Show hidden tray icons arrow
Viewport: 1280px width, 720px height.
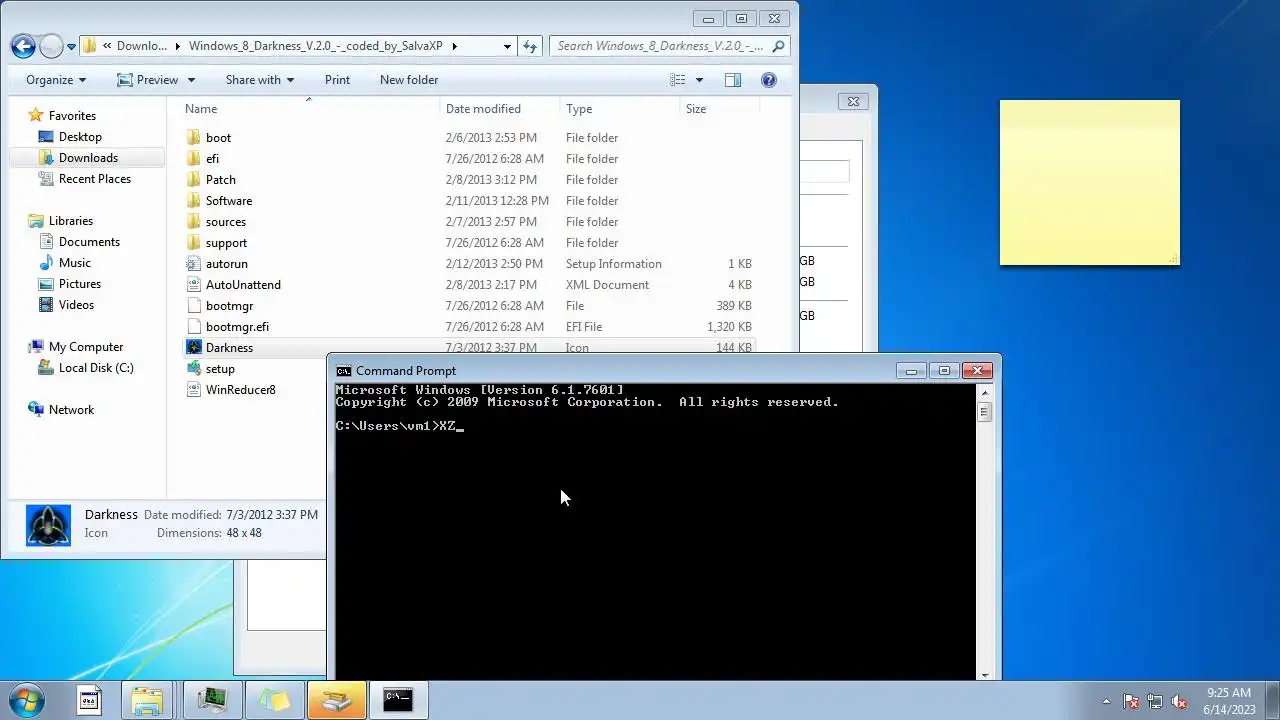(1106, 701)
